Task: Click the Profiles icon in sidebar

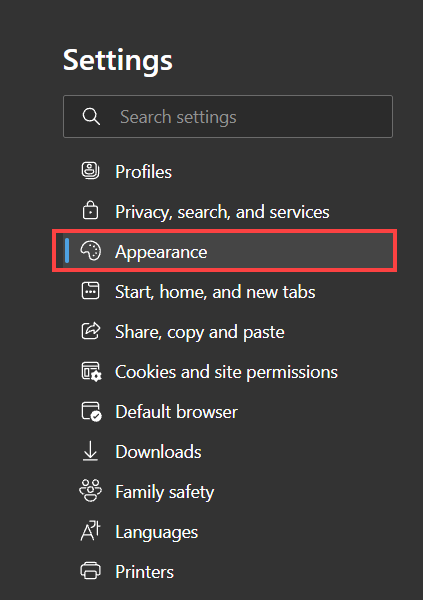Action: (x=90, y=171)
